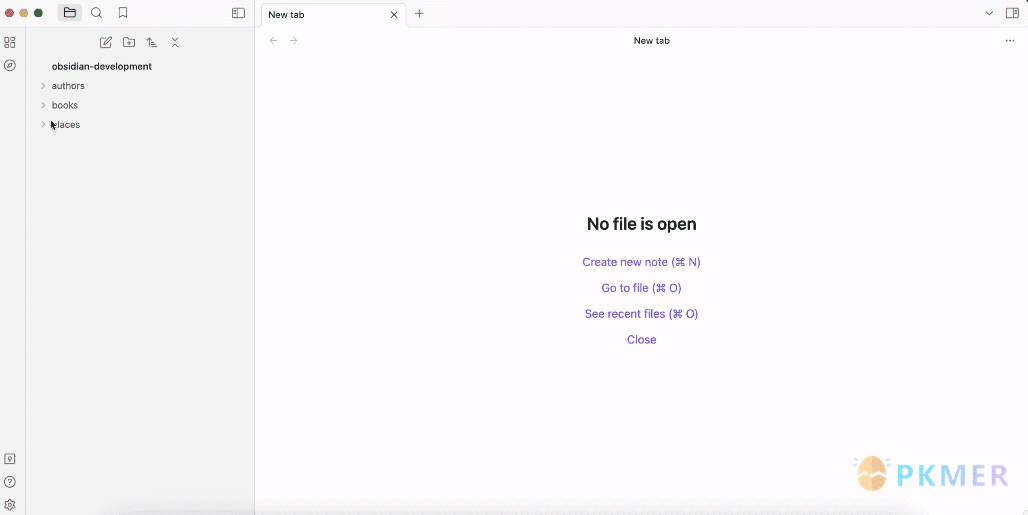Viewport: 1028px width, 515px height.
Task: Click the obsidian-development vault title
Action: click(102, 66)
